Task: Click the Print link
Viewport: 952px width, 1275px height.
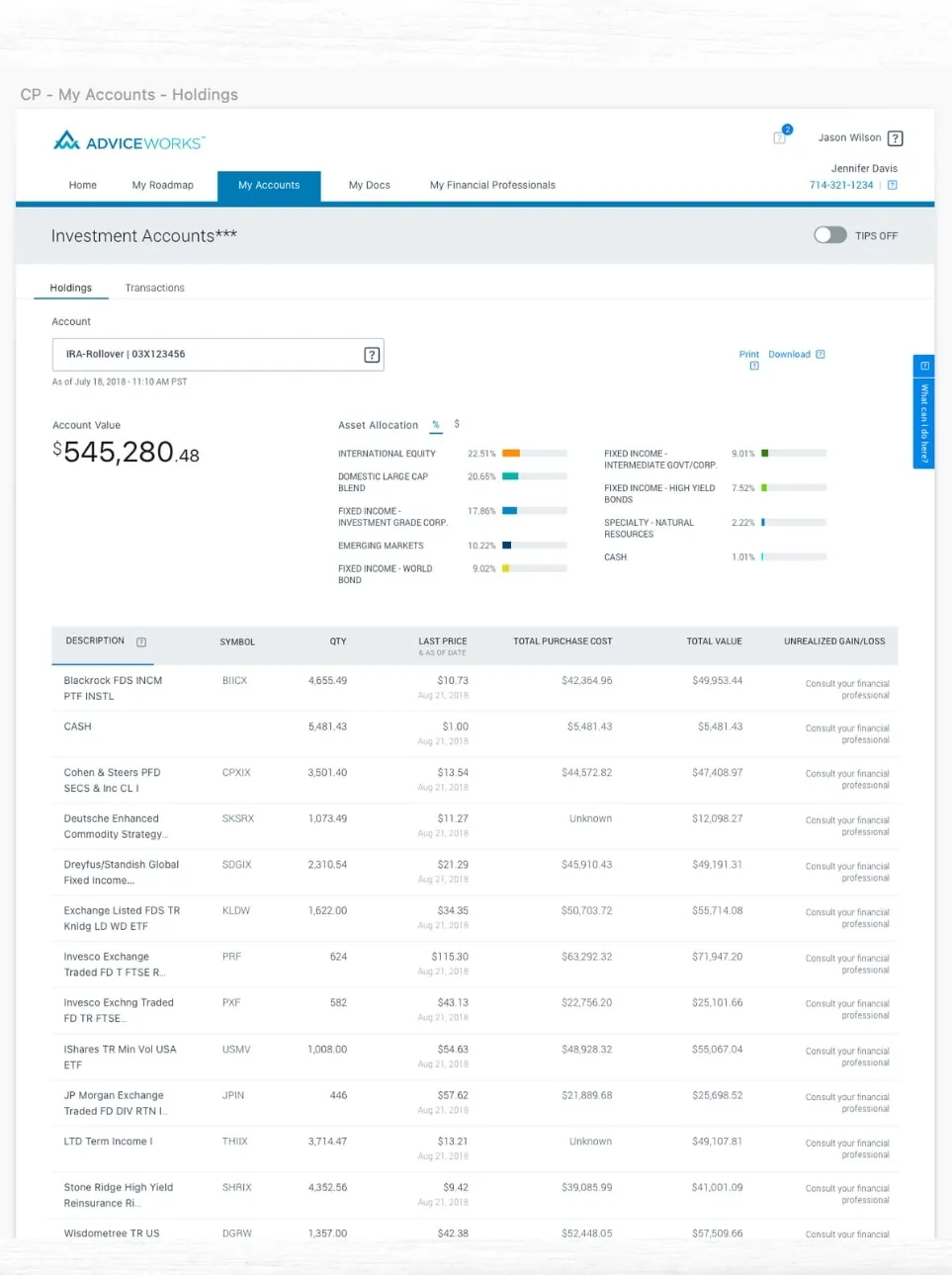Action: pos(749,354)
